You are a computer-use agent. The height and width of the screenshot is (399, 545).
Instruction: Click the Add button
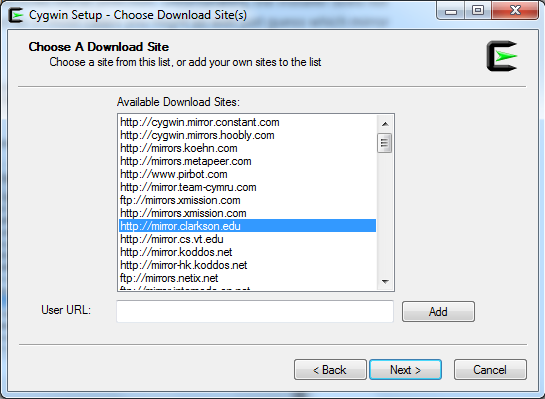point(438,311)
